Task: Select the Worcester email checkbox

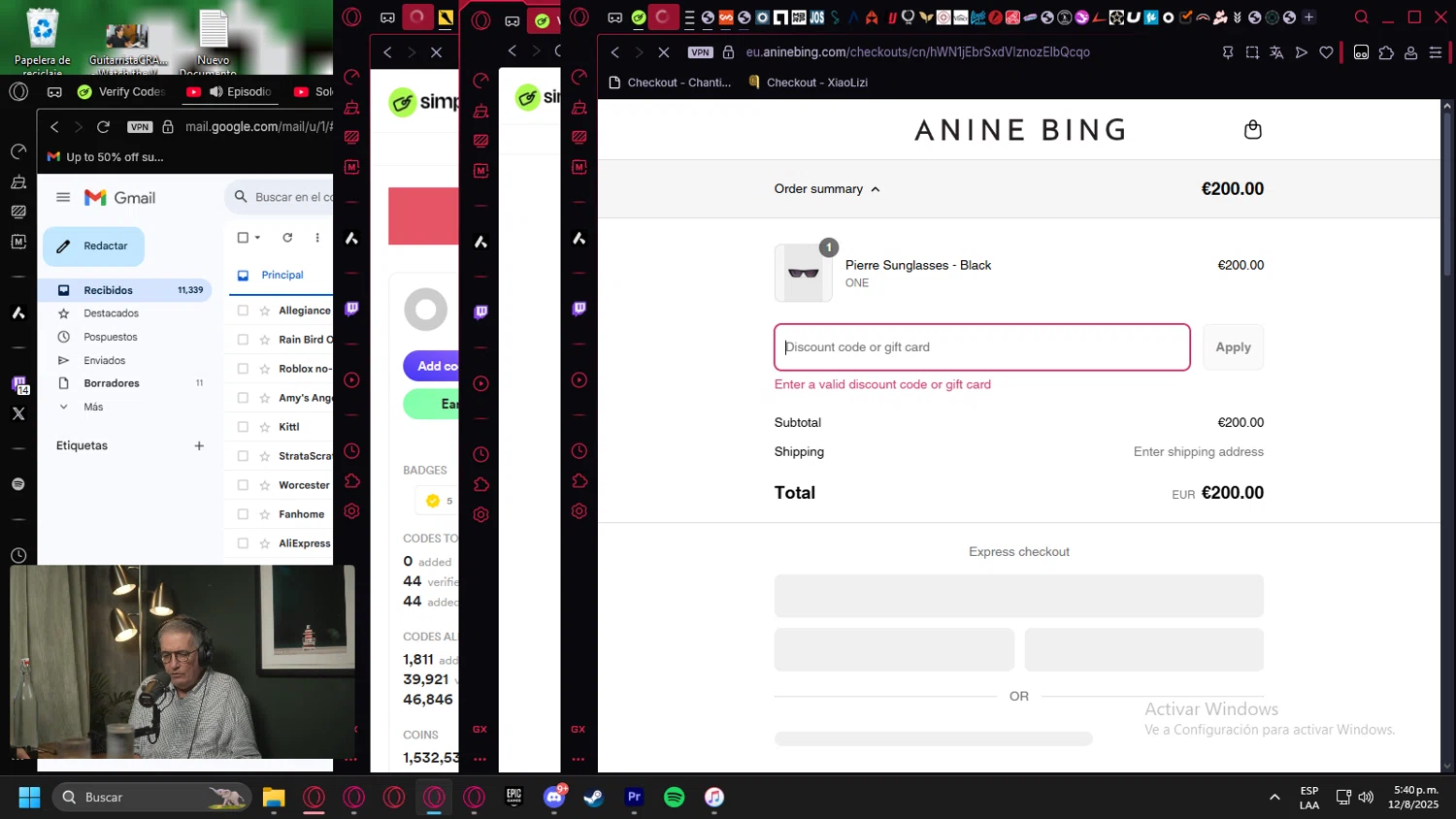Action: click(243, 485)
